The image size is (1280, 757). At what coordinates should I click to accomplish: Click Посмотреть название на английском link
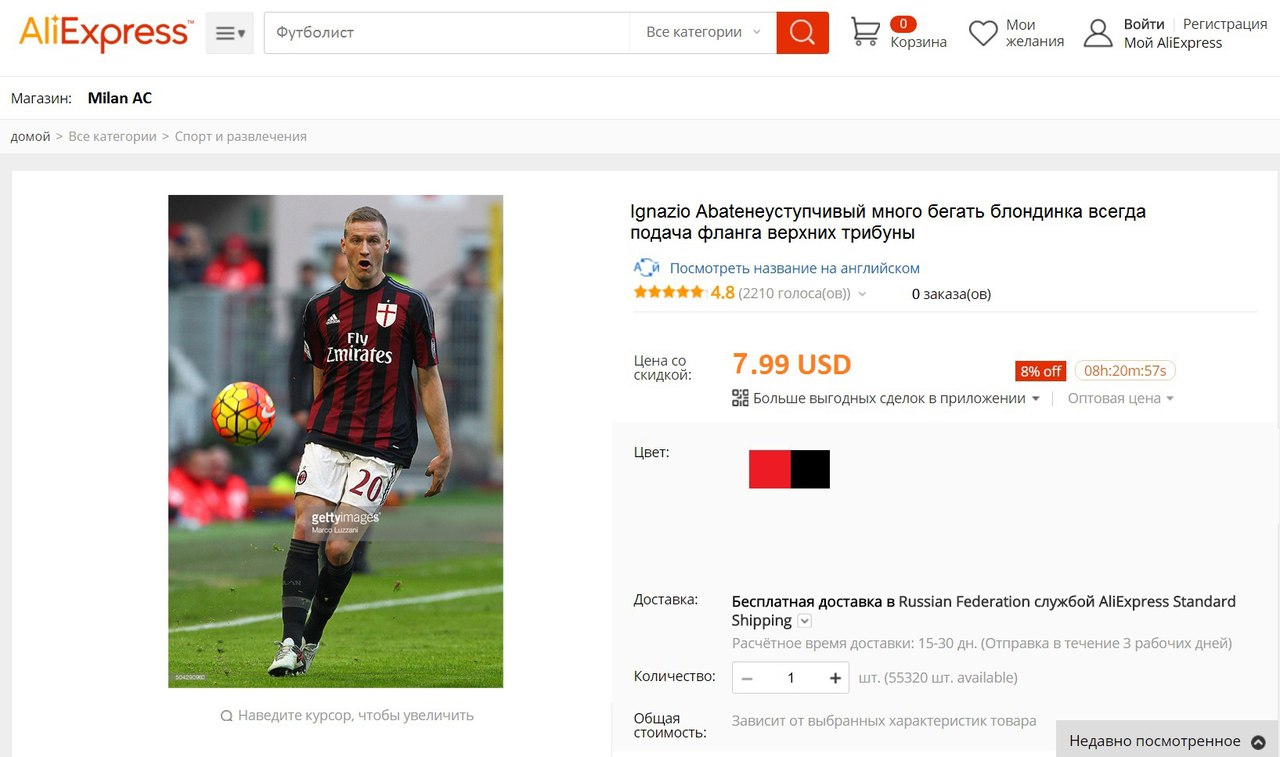(794, 268)
